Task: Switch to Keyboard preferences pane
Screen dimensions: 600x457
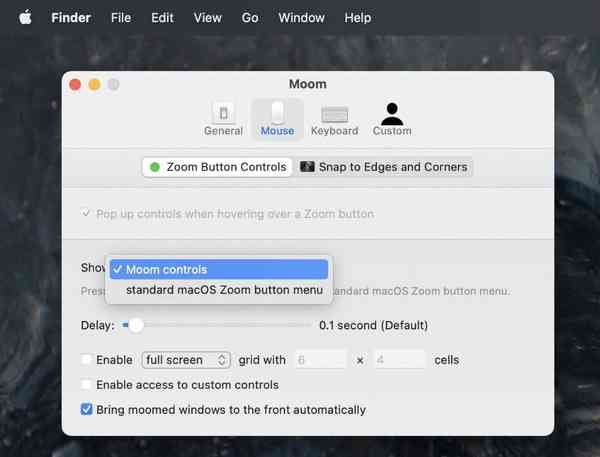Action: click(x=334, y=119)
